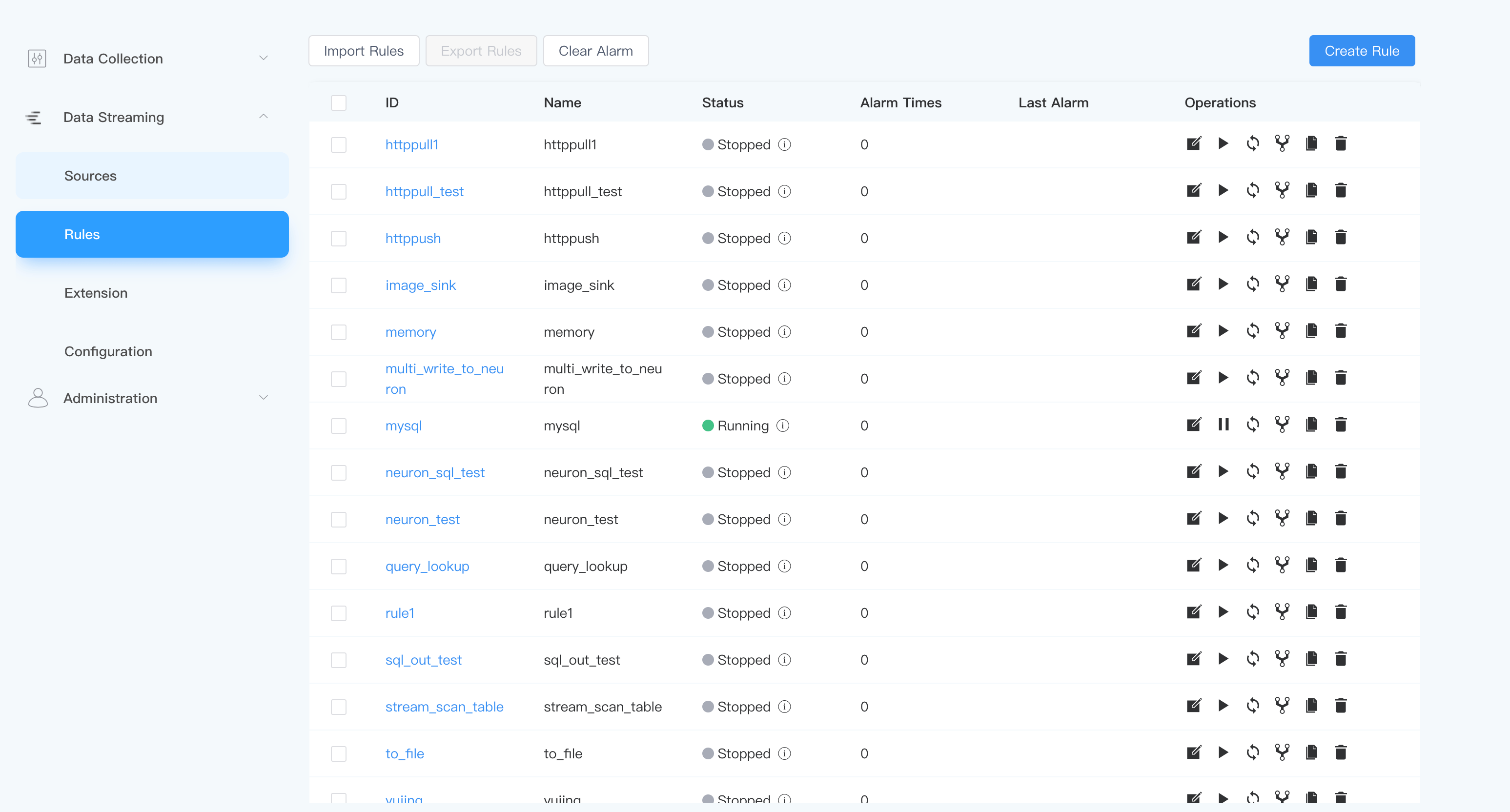Start the httppull_test rule

click(1223, 190)
